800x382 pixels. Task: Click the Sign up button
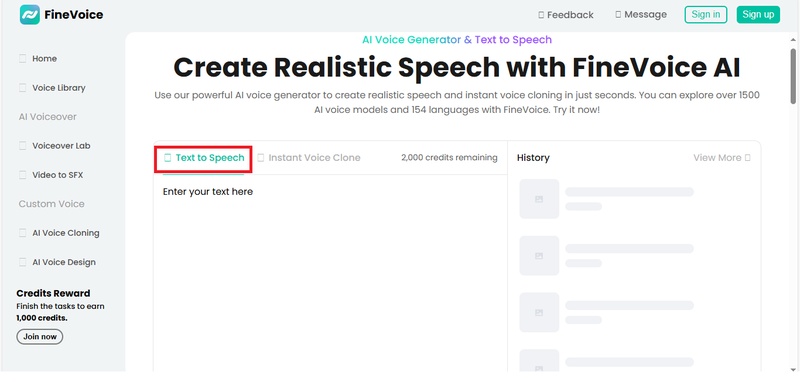pyautogui.click(x=758, y=14)
